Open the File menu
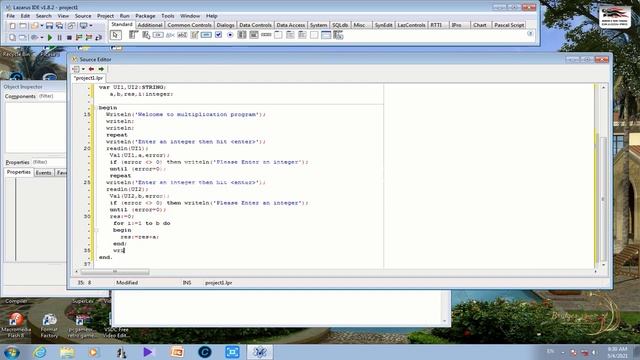The width and height of the screenshot is (640, 360). (x=11, y=16)
